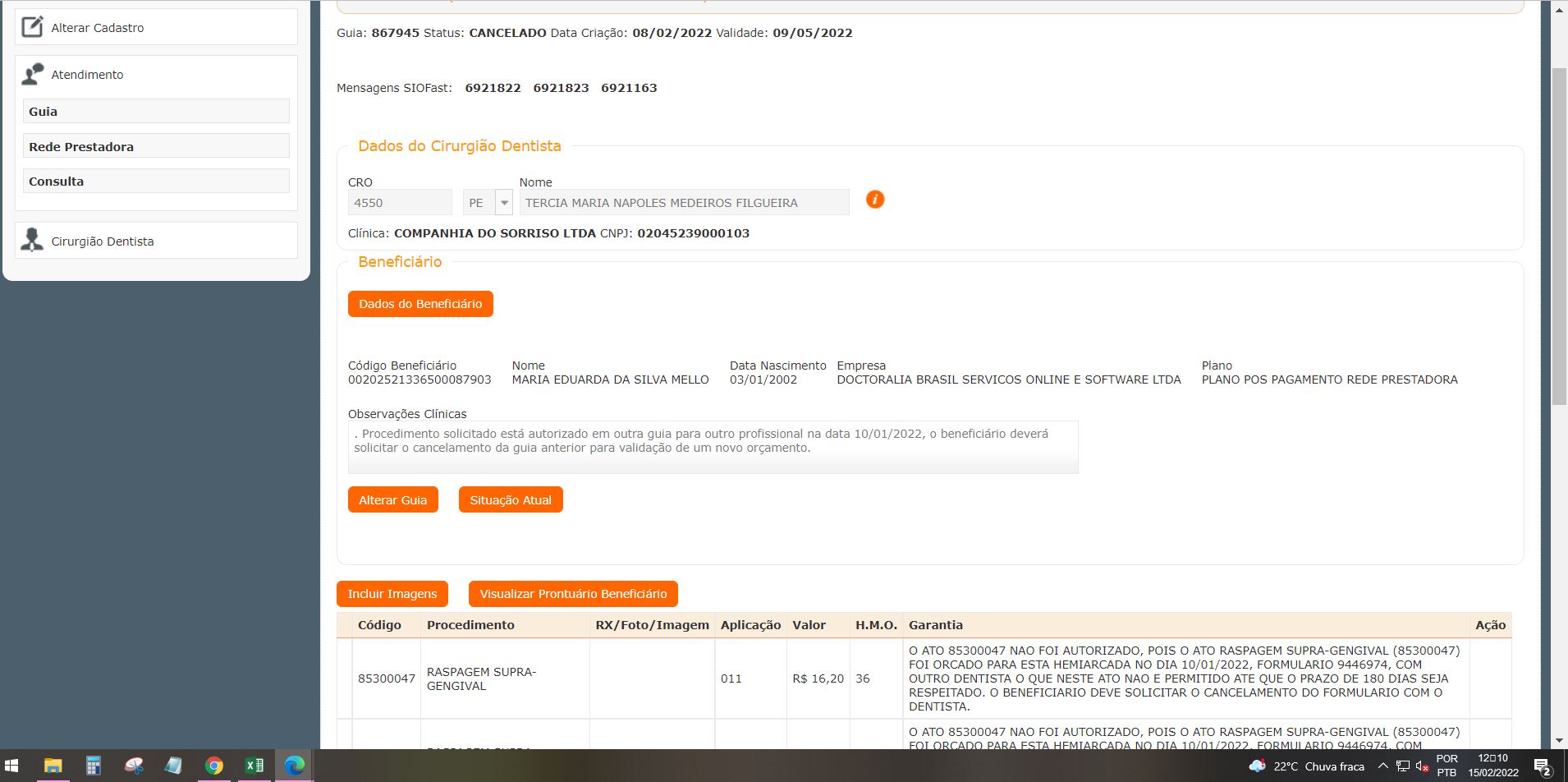Click the Aplicação value 011

pyautogui.click(x=731, y=678)
